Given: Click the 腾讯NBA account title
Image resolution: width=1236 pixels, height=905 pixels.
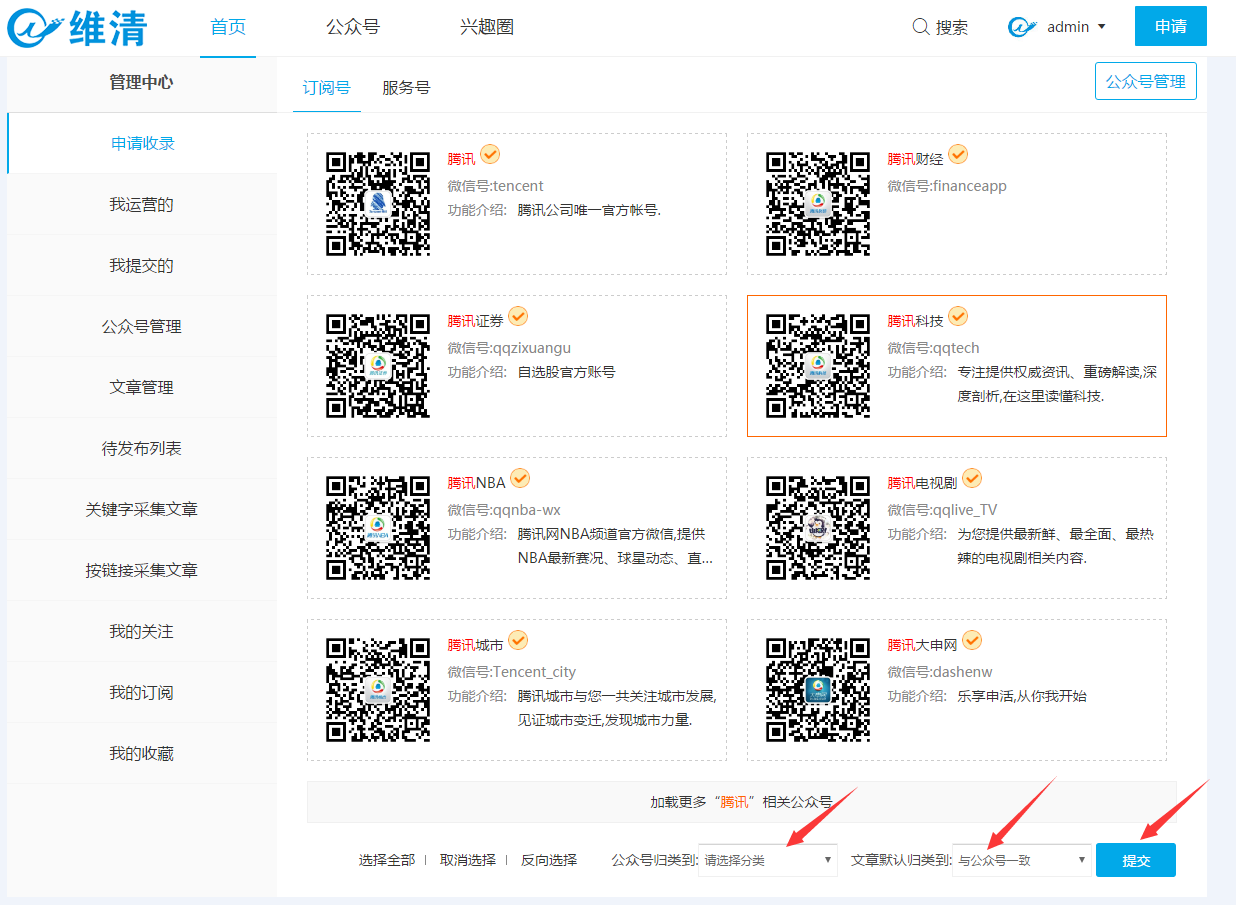Looking at the screenshot, I should pos(477,483).
